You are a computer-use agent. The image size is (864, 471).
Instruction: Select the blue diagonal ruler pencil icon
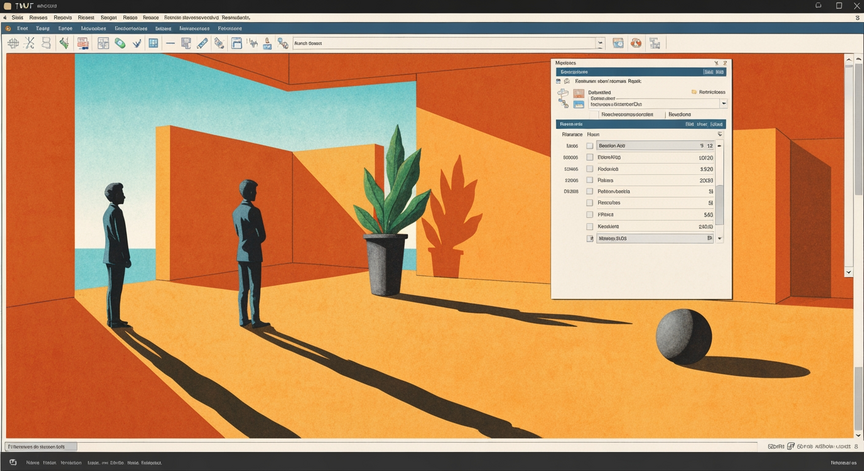tap(202, 43)
